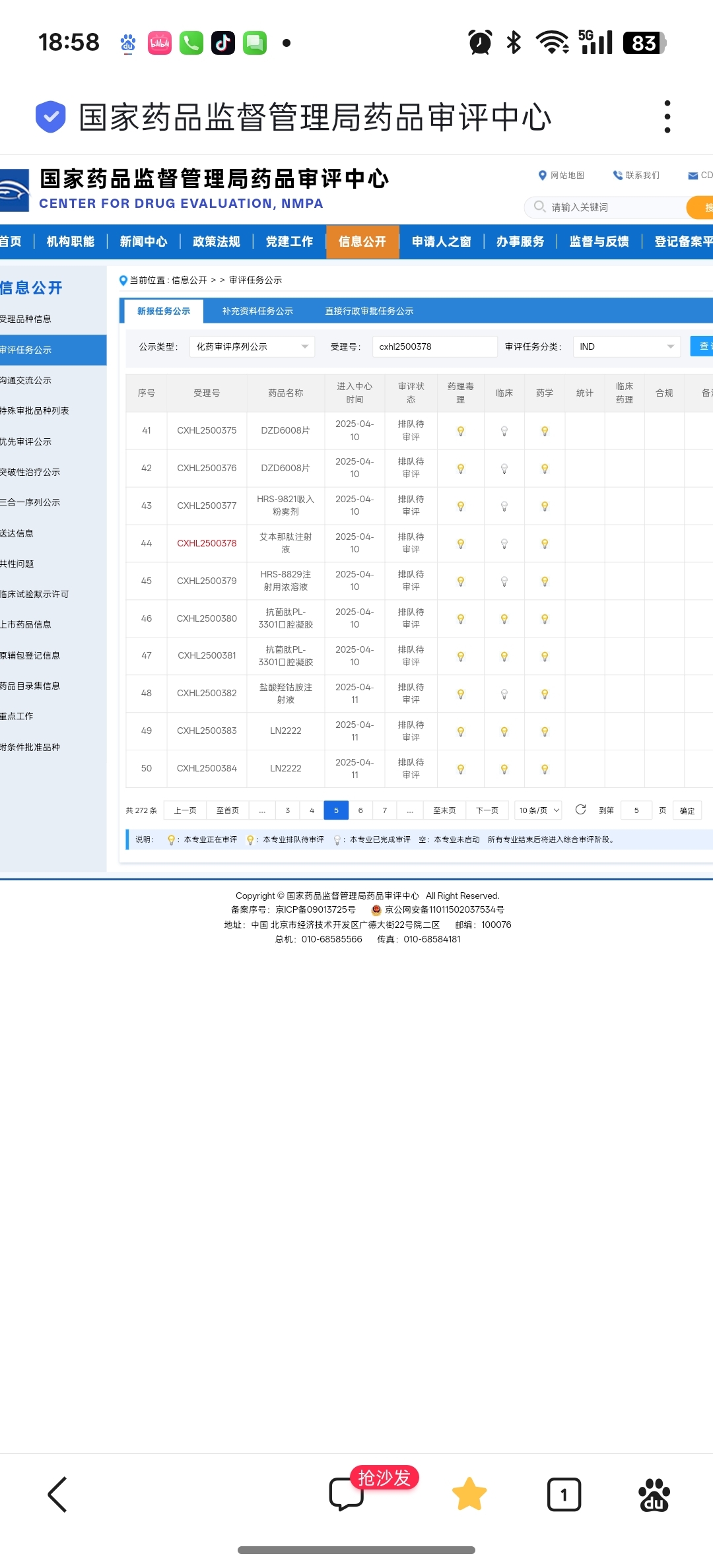Open the three-dot browser menu
Viewport: 713px width, 1568px height.
[667, 117]
